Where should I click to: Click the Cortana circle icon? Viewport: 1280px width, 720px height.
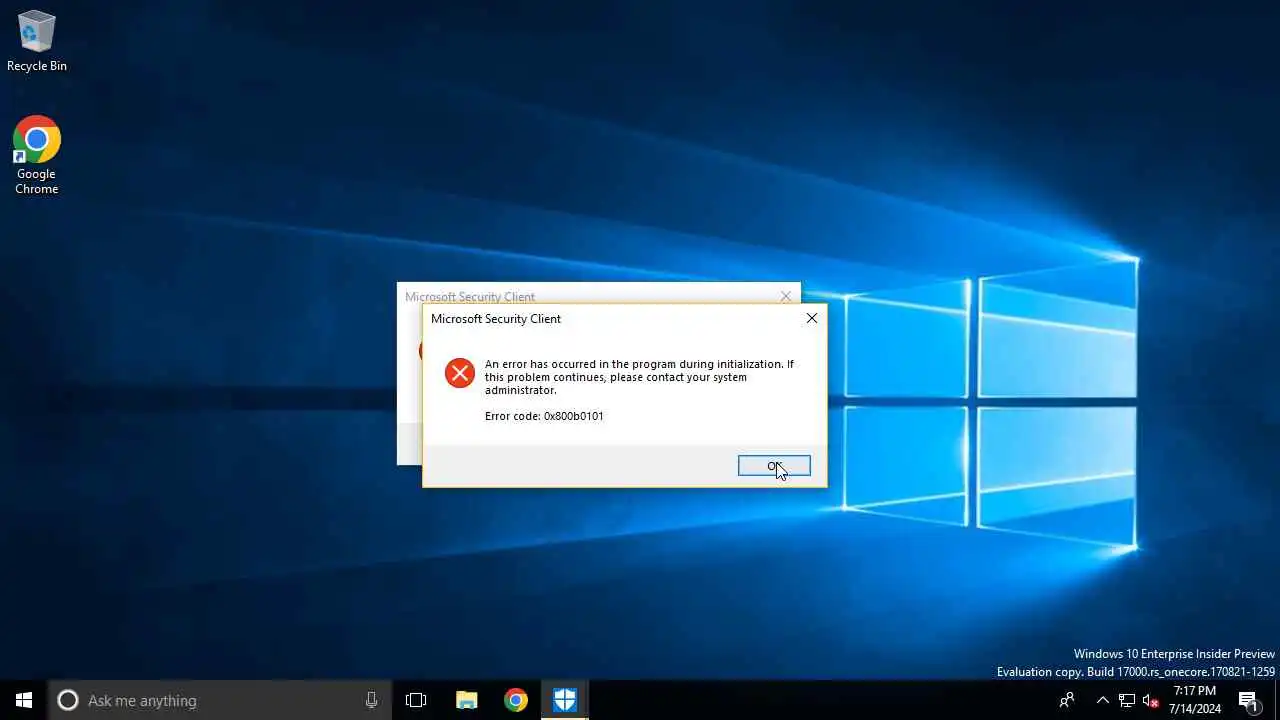click(x=68, y=700)
